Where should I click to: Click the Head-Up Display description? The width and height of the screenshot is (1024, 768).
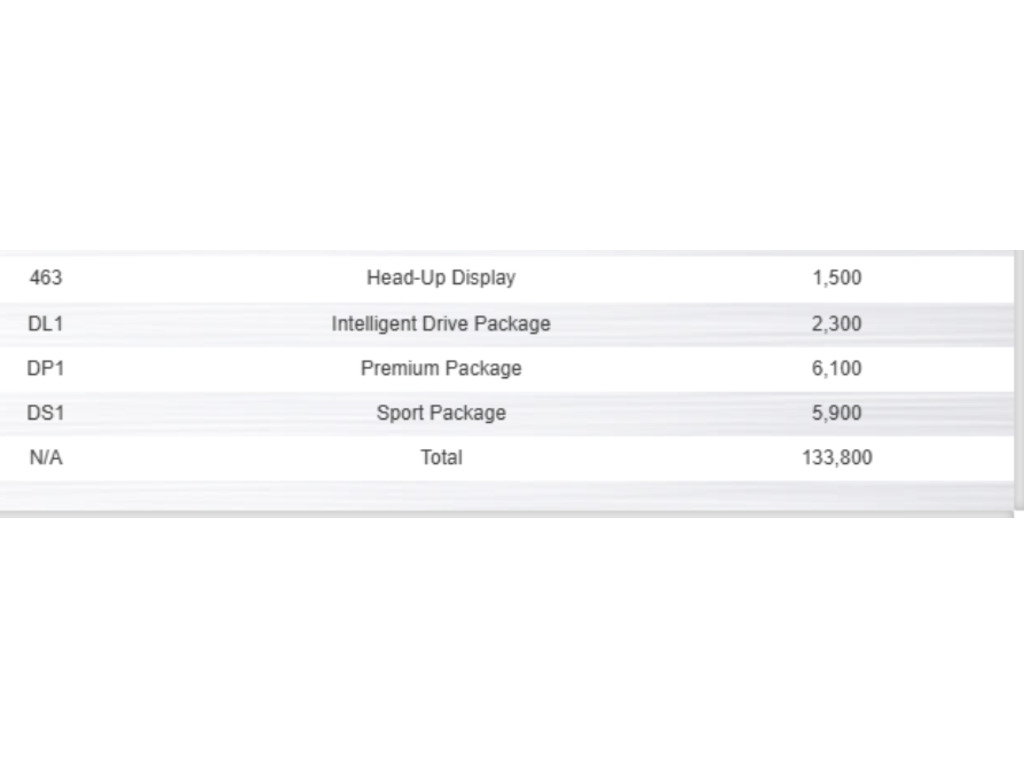(x=441, y=278)
